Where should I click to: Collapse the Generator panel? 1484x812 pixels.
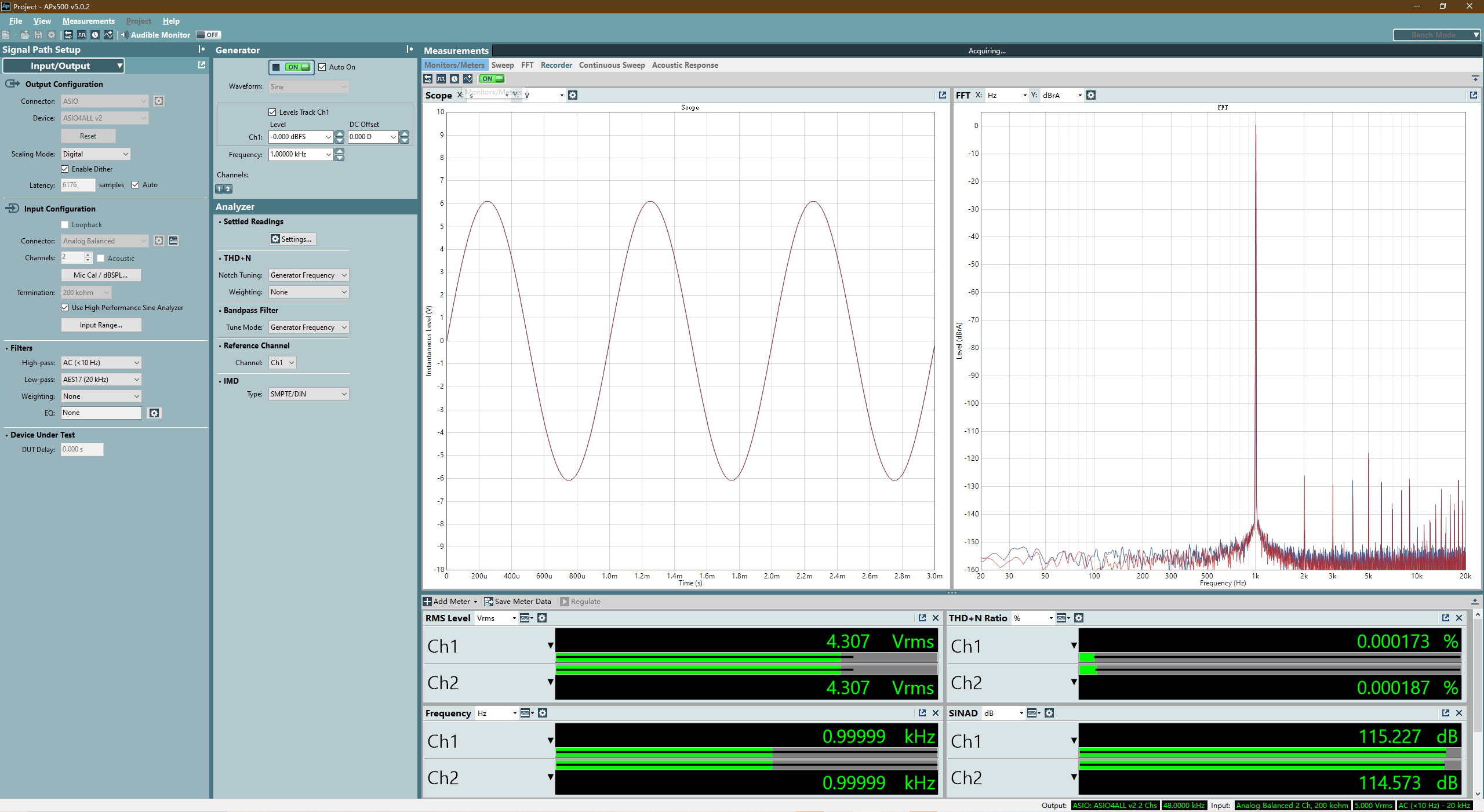coord(409,49)
